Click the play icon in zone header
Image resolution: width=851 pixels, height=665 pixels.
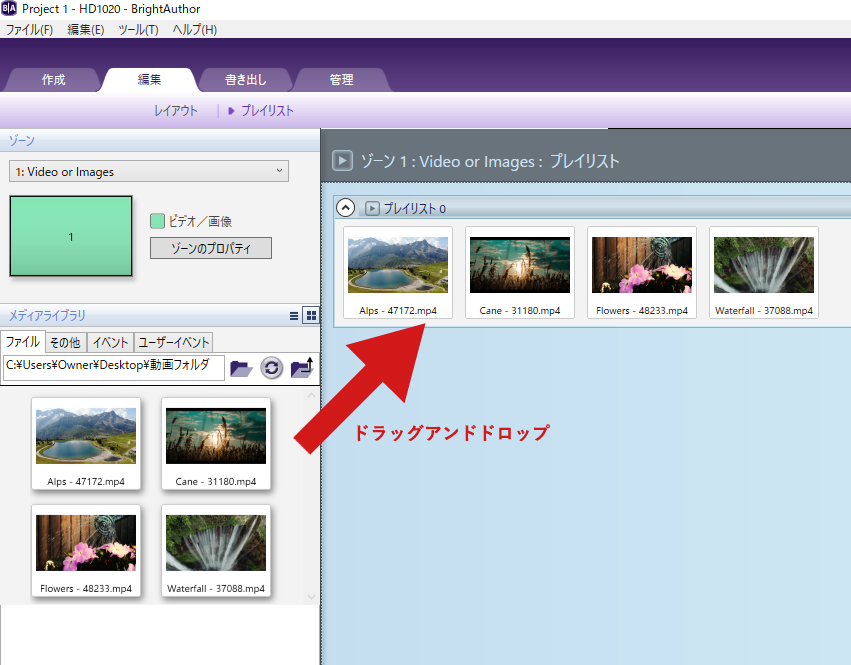pos(342,161)
